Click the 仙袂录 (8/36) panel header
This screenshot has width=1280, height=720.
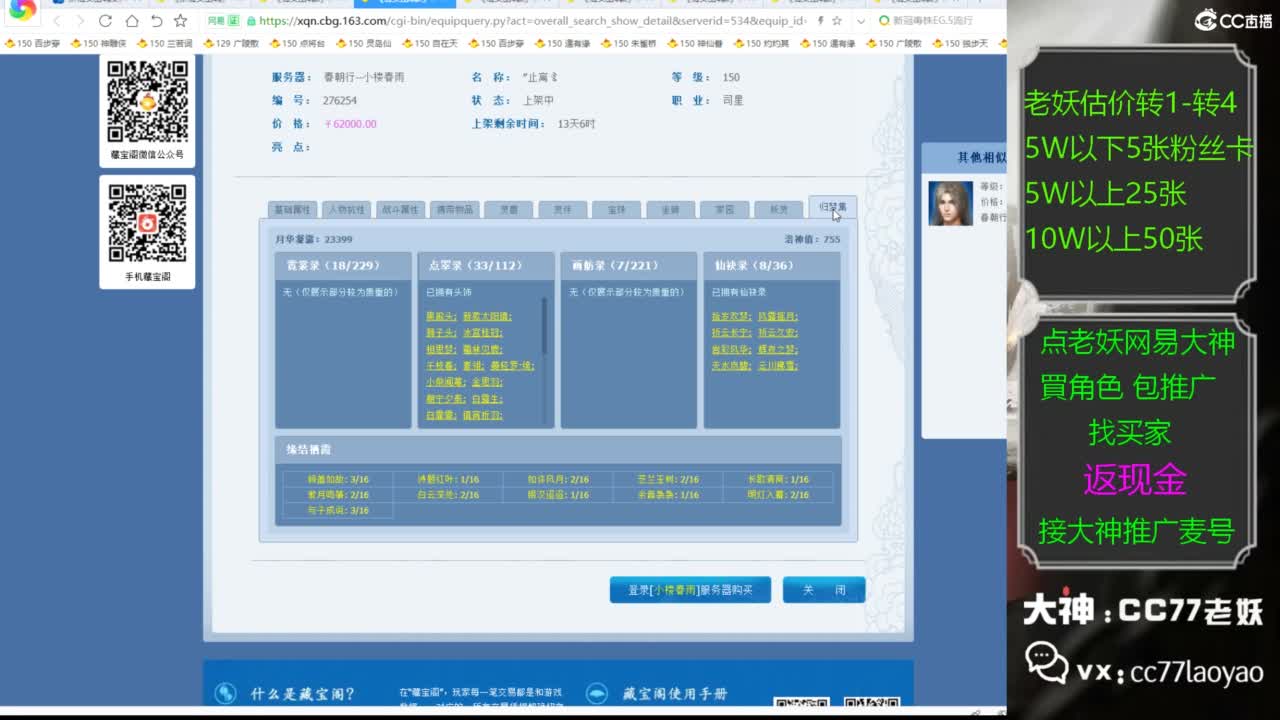tap(772, 266)
